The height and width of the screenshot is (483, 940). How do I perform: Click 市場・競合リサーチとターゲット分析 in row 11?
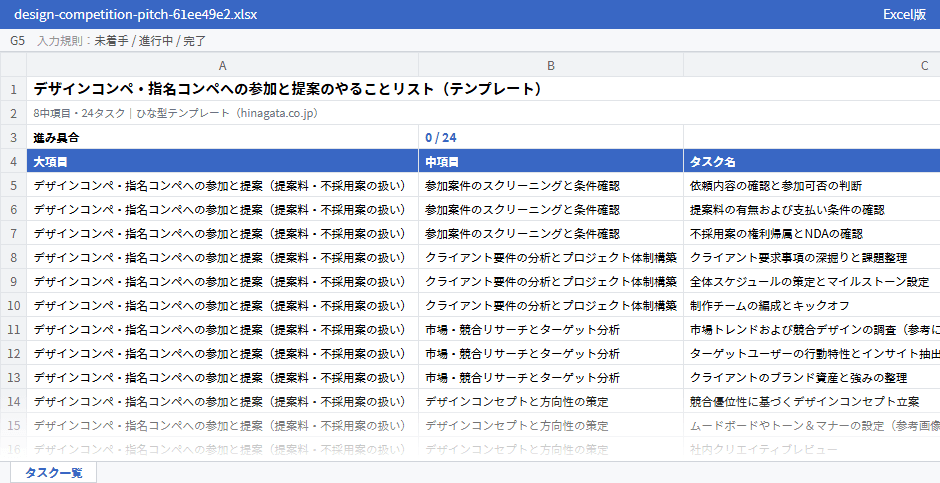(551, 329)
